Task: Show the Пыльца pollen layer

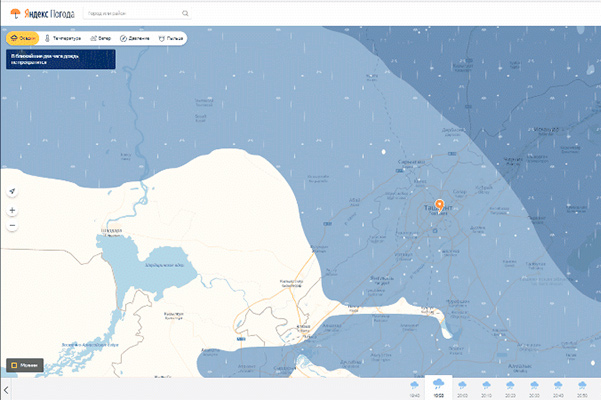Action: 173,38
